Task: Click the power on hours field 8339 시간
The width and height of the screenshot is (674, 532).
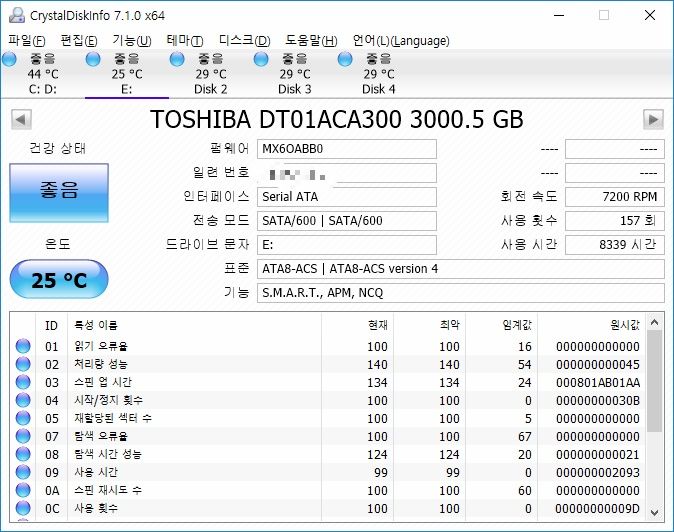Action: pyautogui.click(x=615, y=245)
